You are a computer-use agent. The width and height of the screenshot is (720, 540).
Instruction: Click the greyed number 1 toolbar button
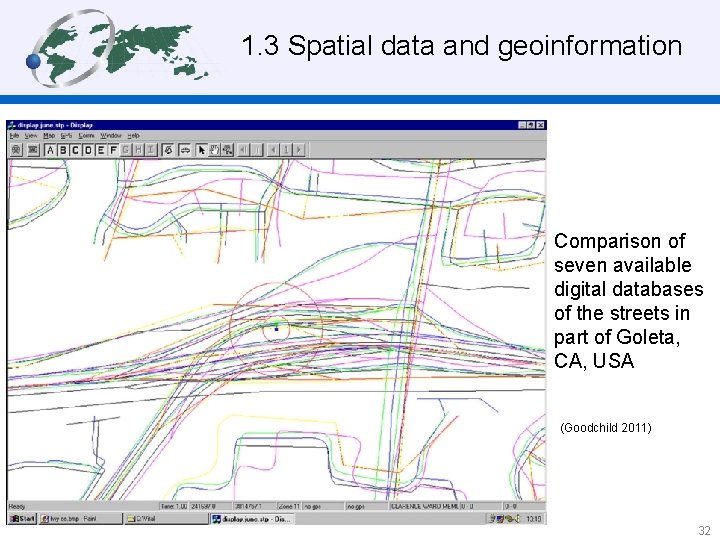click(286, 150)
